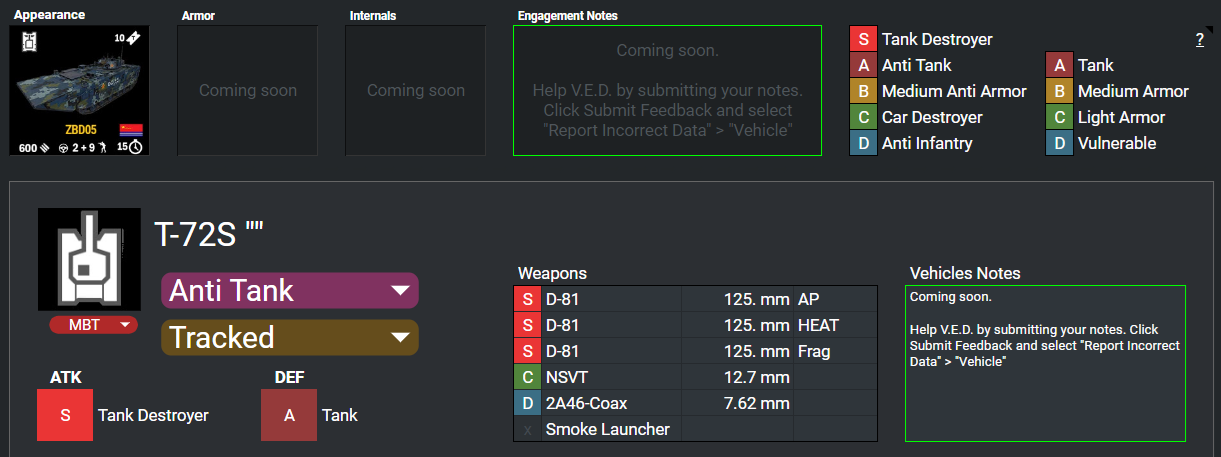Toggle the Smoke Launcher x marker
Image resolution: width=1221 pixels, height=457 pixels.
(527, 429)
